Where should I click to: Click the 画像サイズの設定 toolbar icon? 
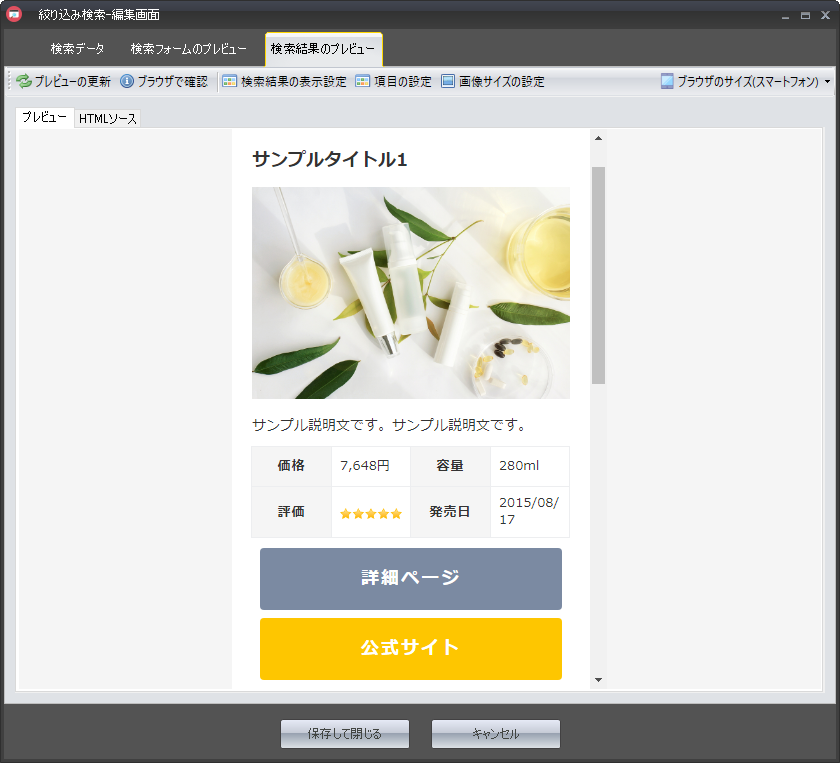pyautogui.click(x=448, y=82)
